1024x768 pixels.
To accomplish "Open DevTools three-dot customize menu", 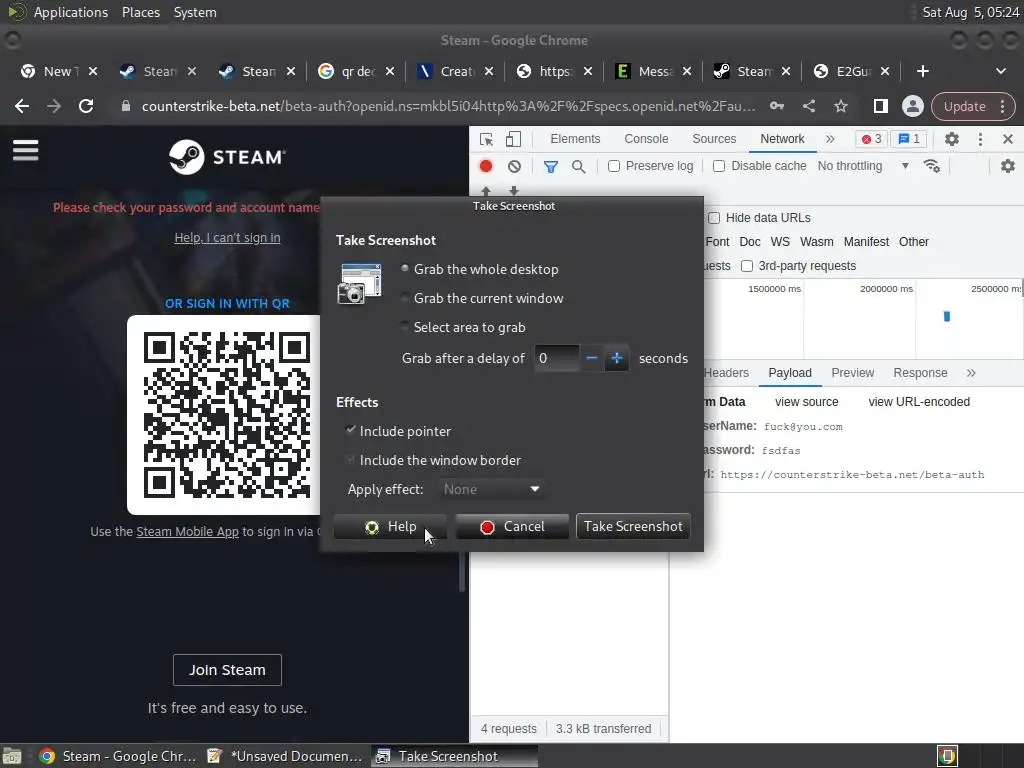I will 980,139.
